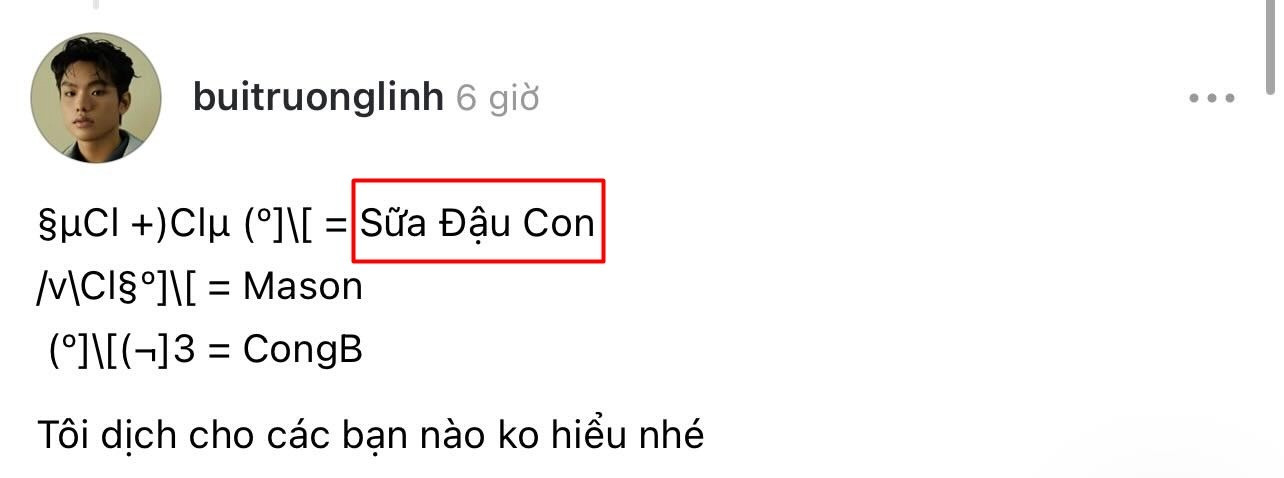Image resolution: width=1284 pixels, height=478 pixels.
Task: Click the highlighted "Sữa Đậu Con" text
Action: [x=478, y=223]
